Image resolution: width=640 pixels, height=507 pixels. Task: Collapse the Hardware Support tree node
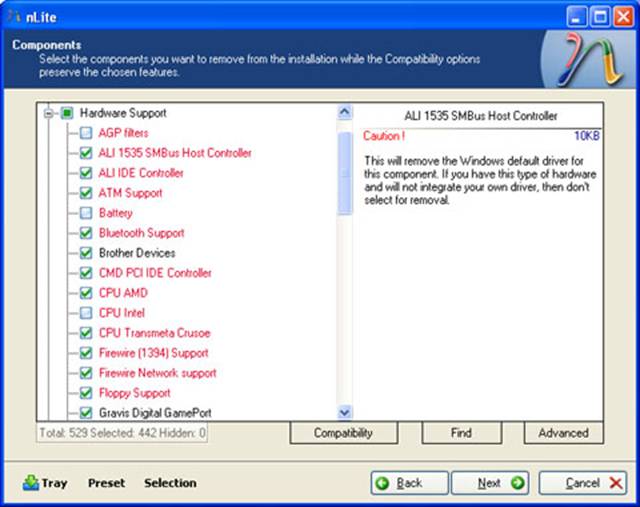(x=48, y=113)
